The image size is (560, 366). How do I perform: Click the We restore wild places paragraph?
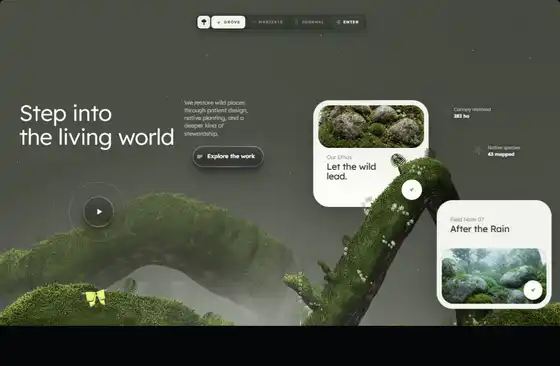click(x=216, y=118)
